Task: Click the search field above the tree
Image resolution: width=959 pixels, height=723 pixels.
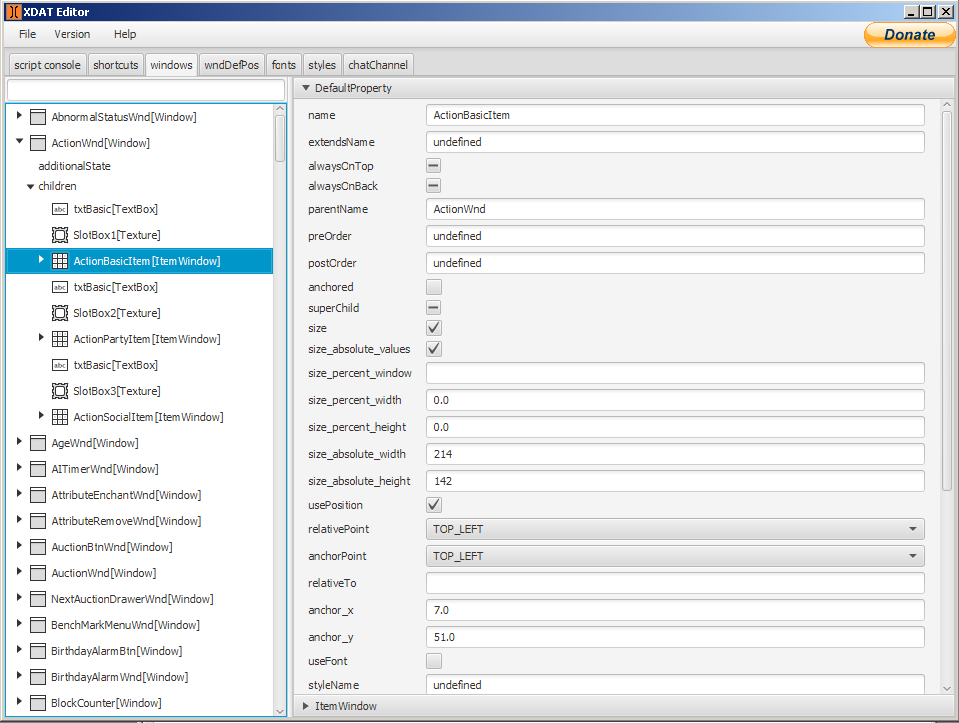Action: point(145,89)
